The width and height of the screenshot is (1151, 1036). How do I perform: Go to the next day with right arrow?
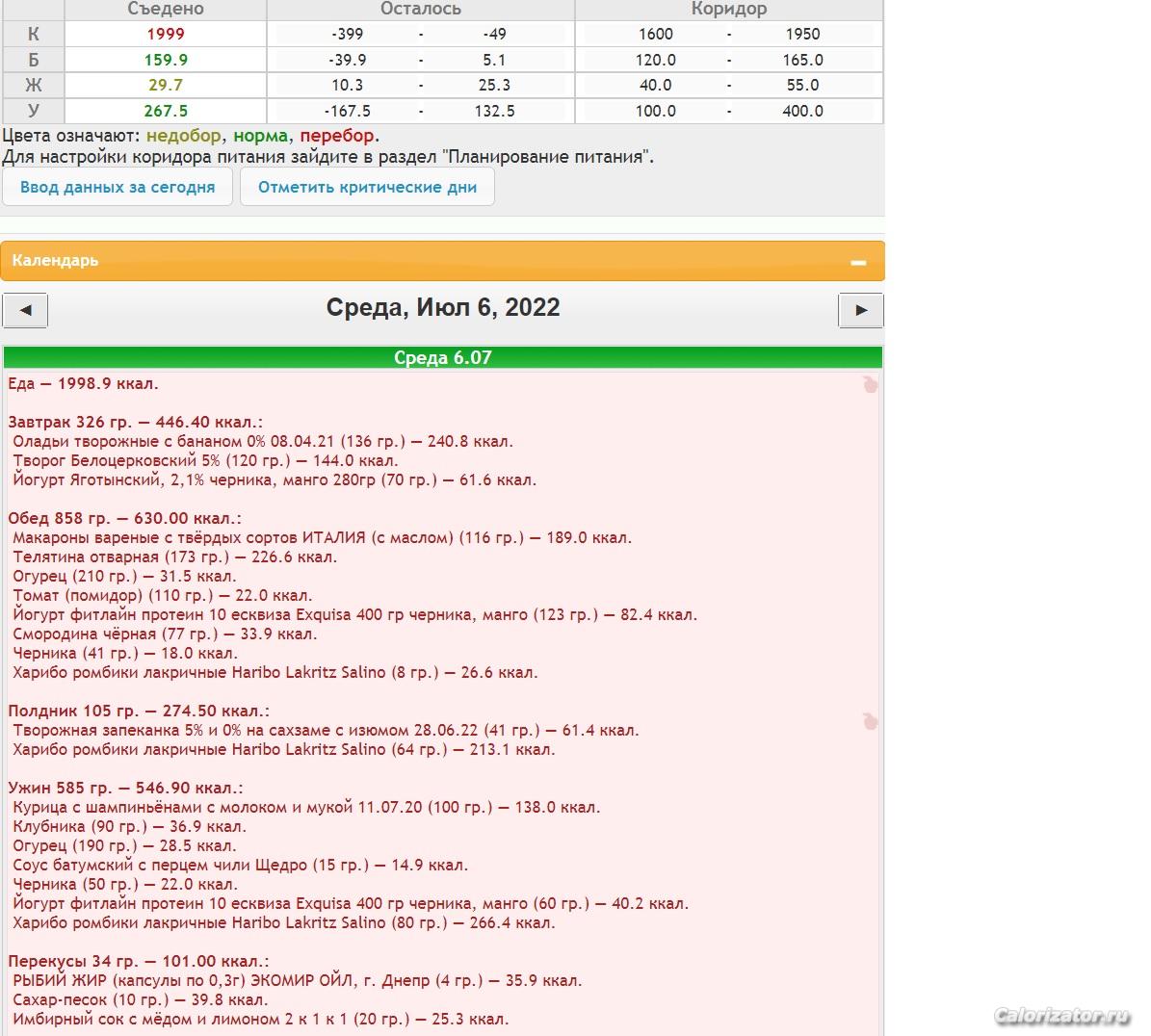(860, 310)
